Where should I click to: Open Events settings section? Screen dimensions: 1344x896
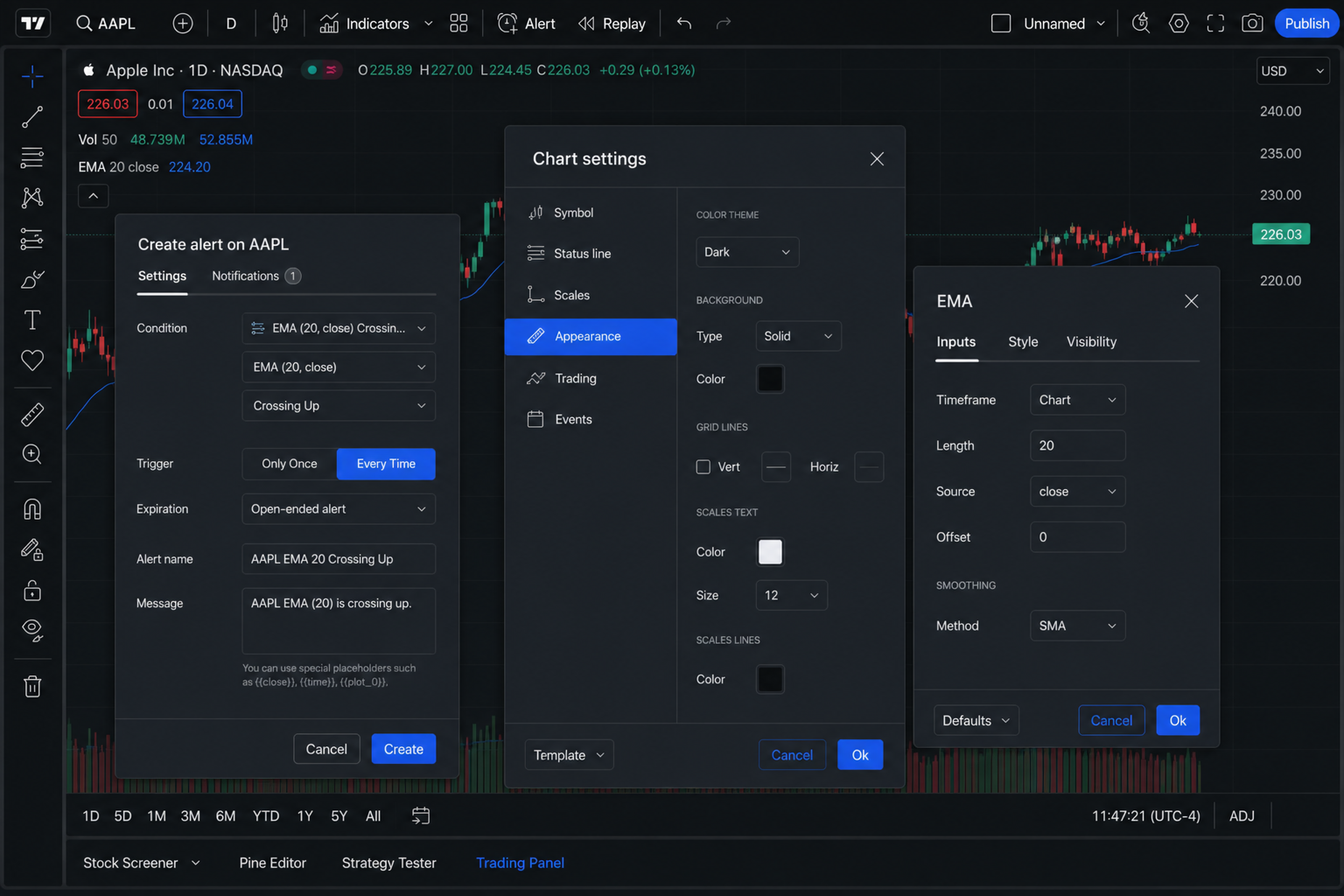pyautogui.click(x=591, y=419)
